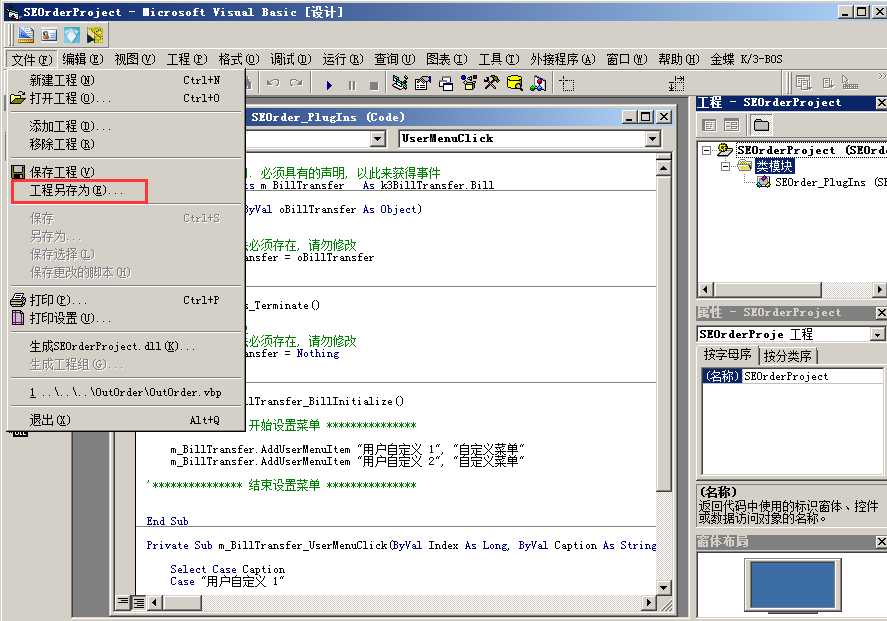Click the End (stop) toolbar icon
Viewport: 887px width, 621px height.
(x=373, y=85)
